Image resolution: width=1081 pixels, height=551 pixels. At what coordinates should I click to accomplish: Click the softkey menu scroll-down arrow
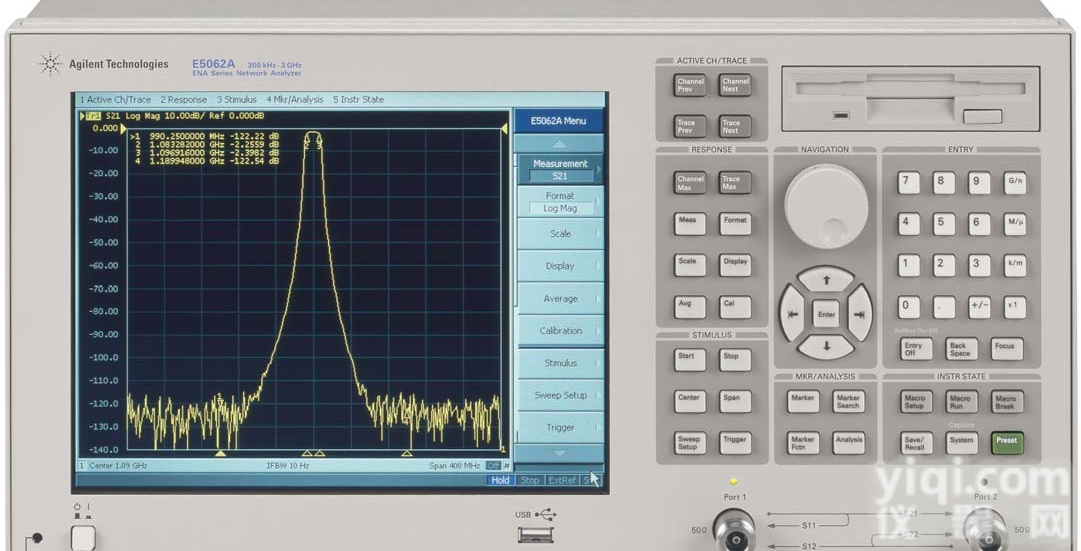pyautogui.click(x=559, y=453)
